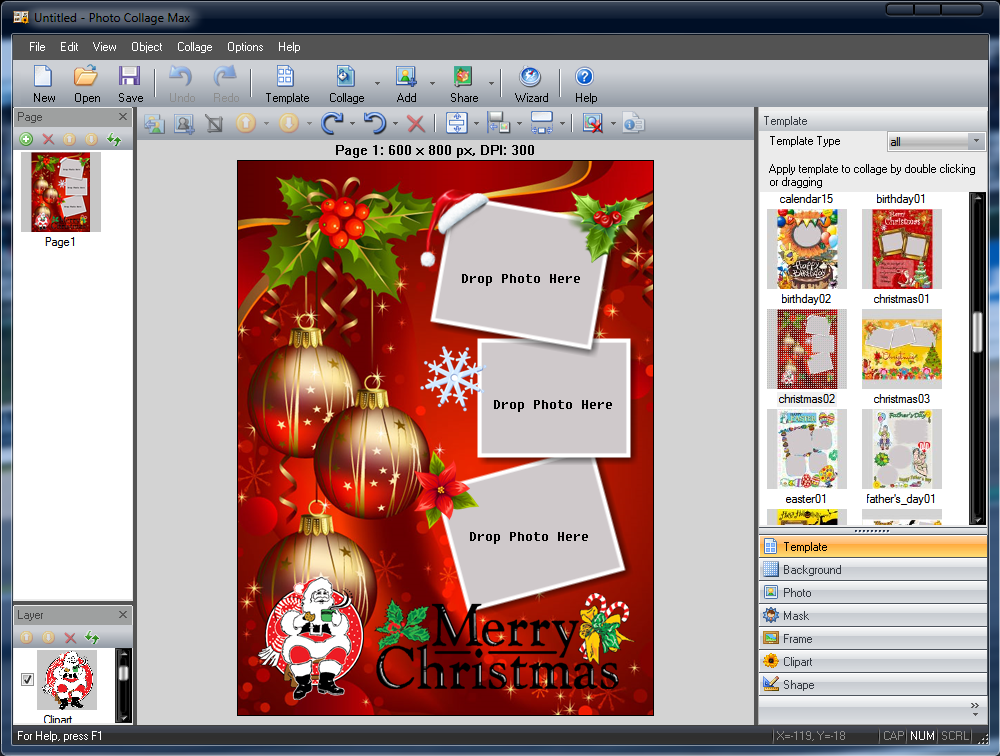Launch the Wizard from the toolbar

(531, 84)
